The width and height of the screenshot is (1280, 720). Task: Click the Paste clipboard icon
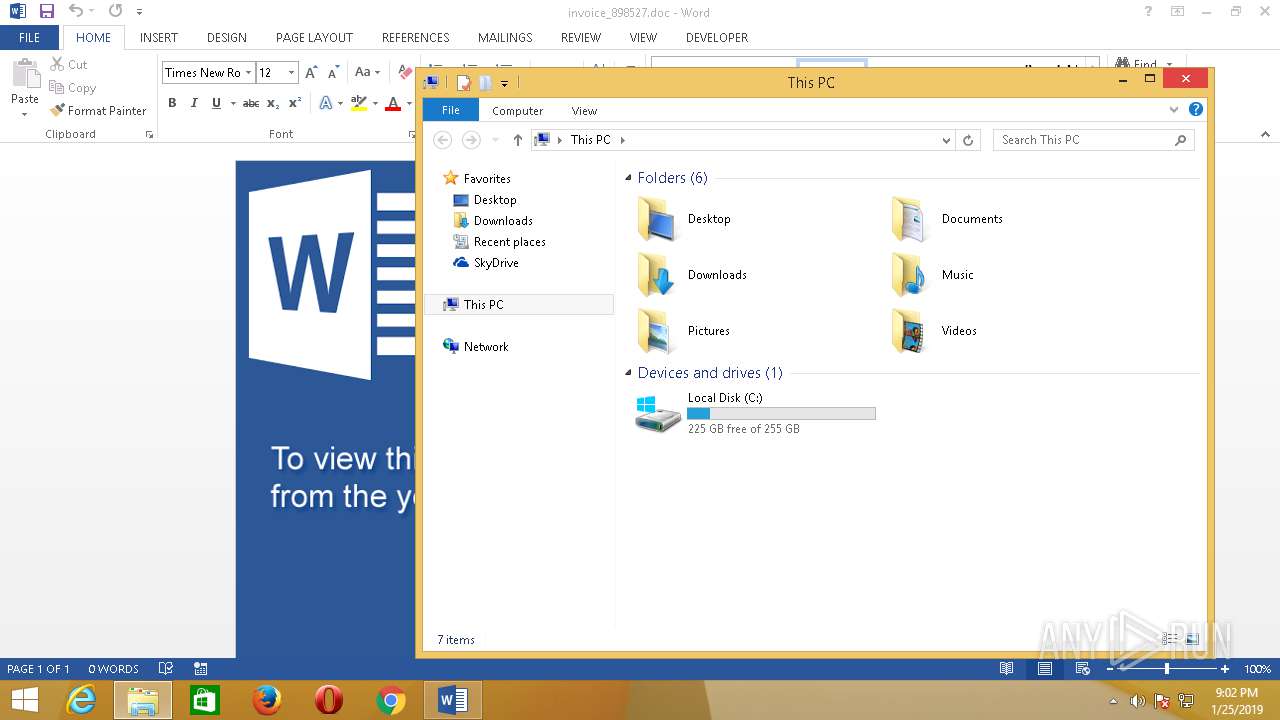25,75
